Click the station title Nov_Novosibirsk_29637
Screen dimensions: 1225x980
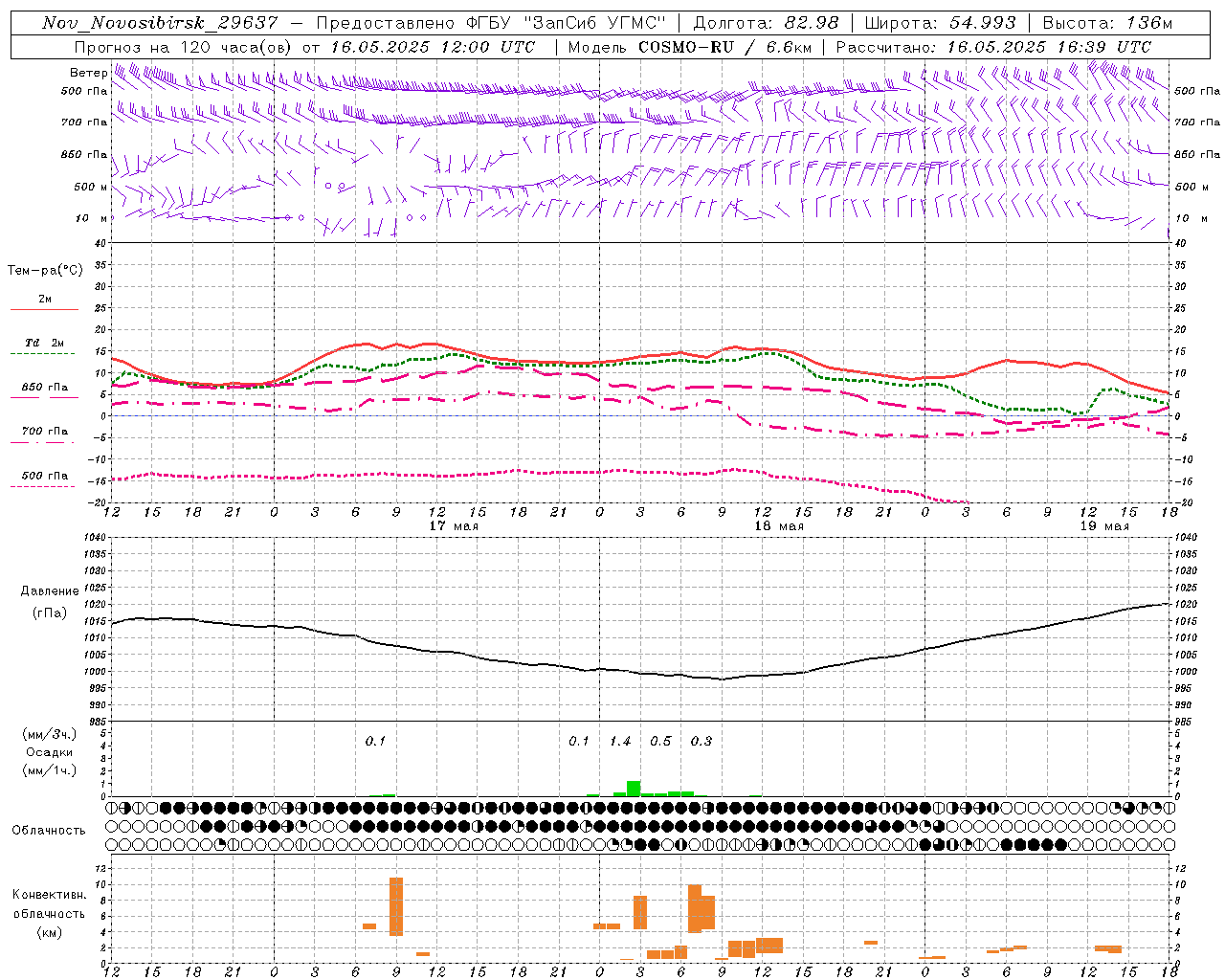[x=160, y=23]
